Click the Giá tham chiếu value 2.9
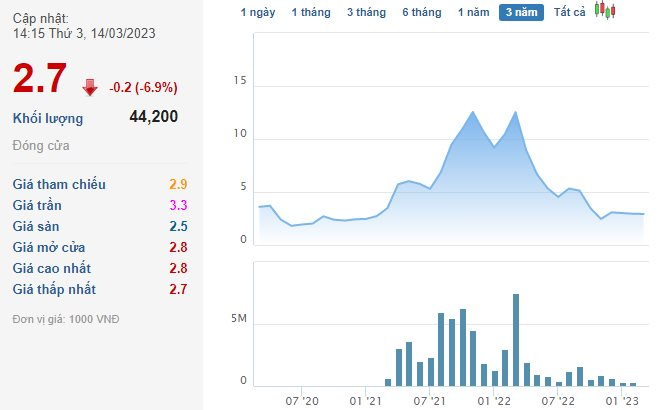The width and height of the screenshot is (660, 410). coord(179,184)
